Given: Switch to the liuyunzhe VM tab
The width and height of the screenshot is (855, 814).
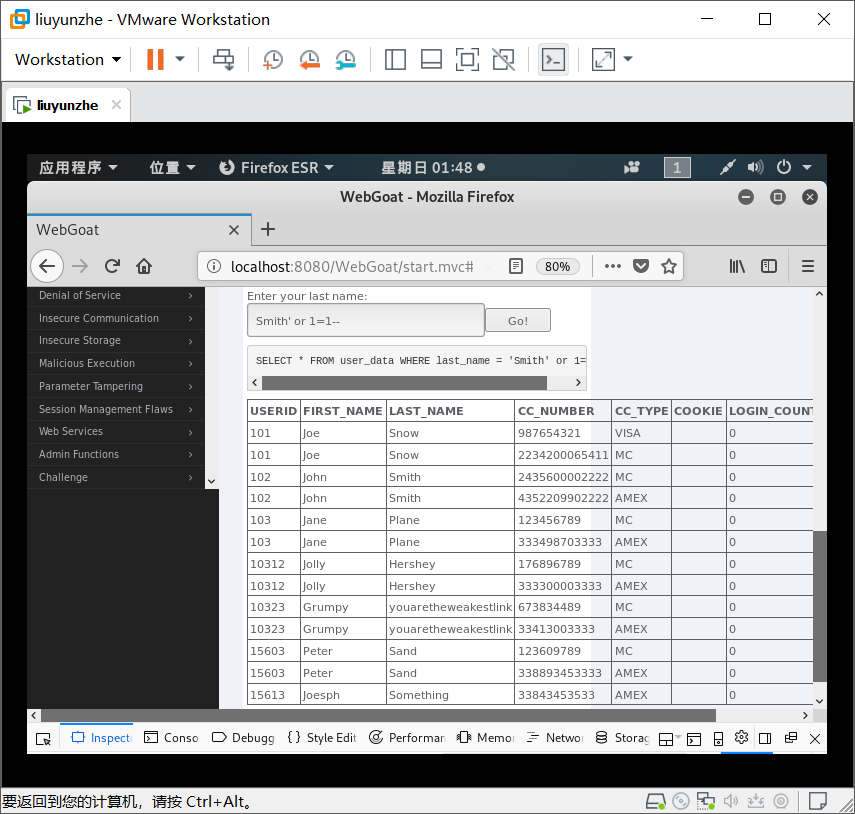Looking at the screenshot, I should [67, 105].
